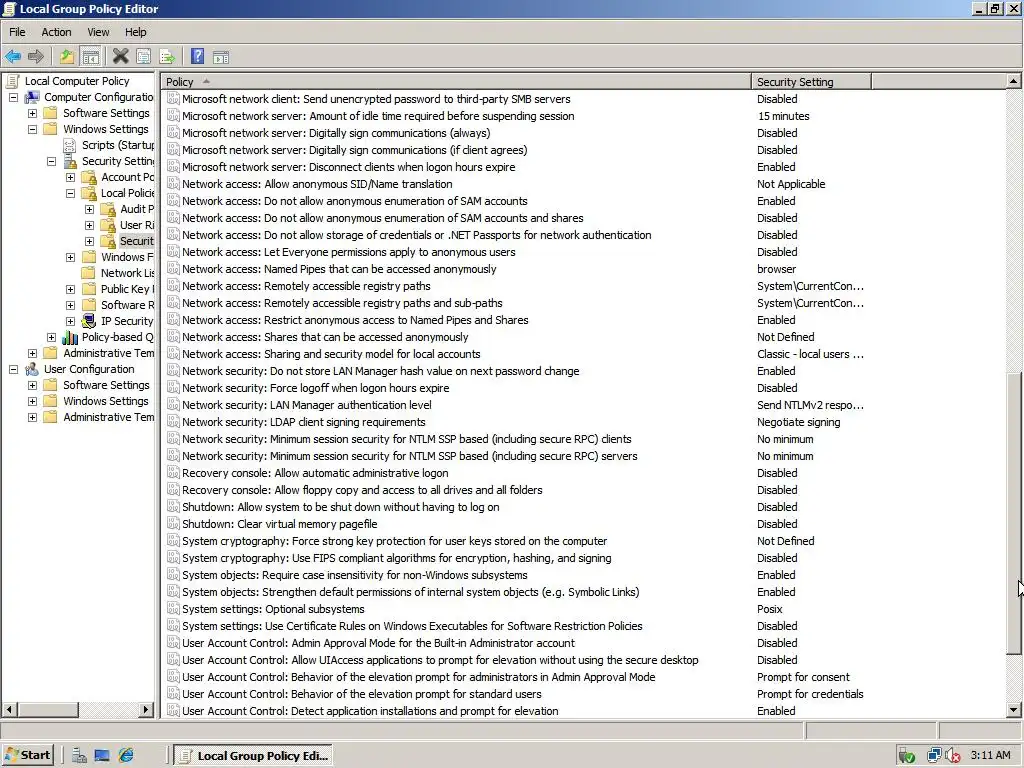Open the Action menu
Viewport: 1024px width, 768px height.
pyautogui.click(x=56, y=32)
